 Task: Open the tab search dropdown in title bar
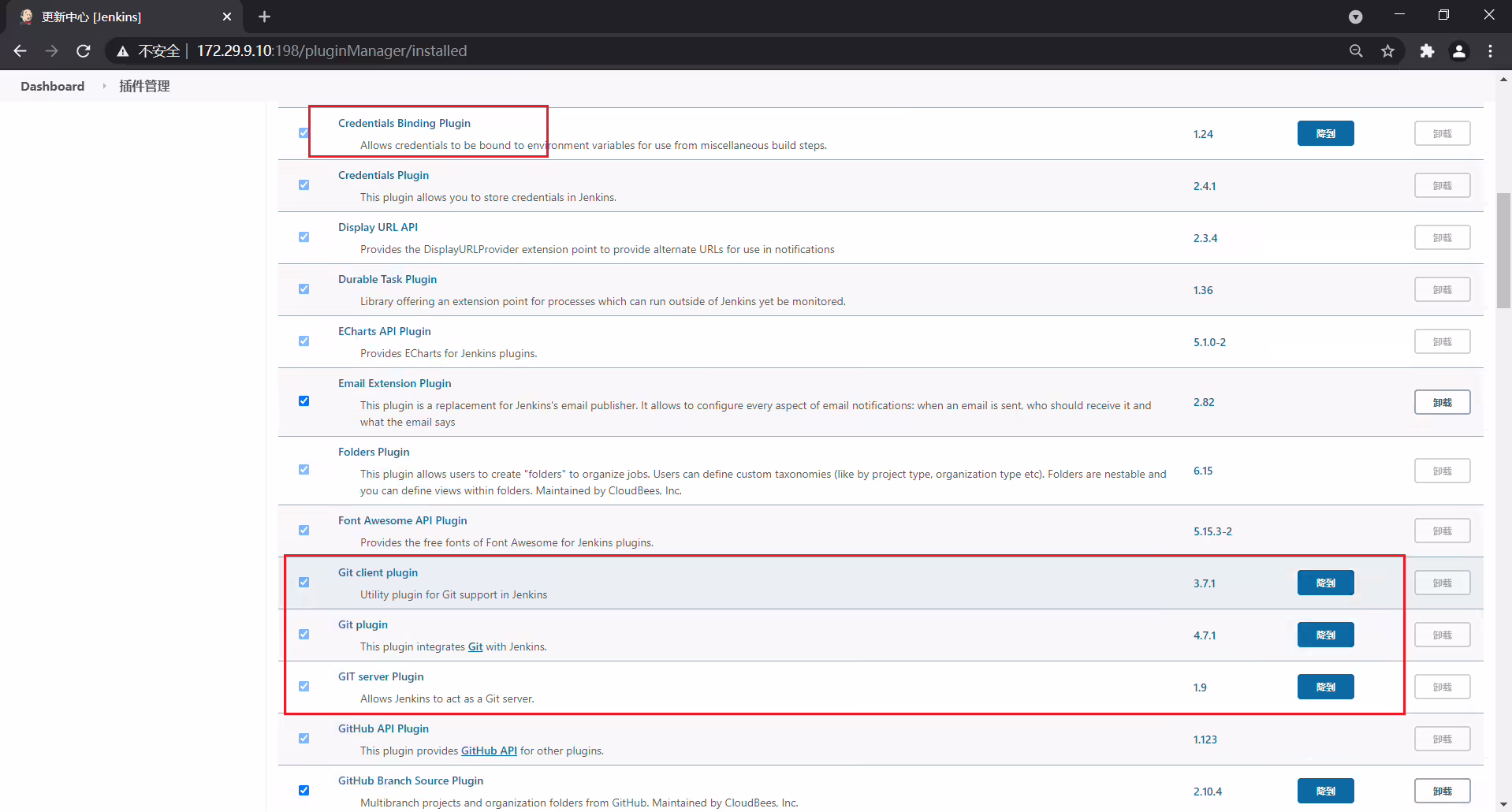point(1356,17)
